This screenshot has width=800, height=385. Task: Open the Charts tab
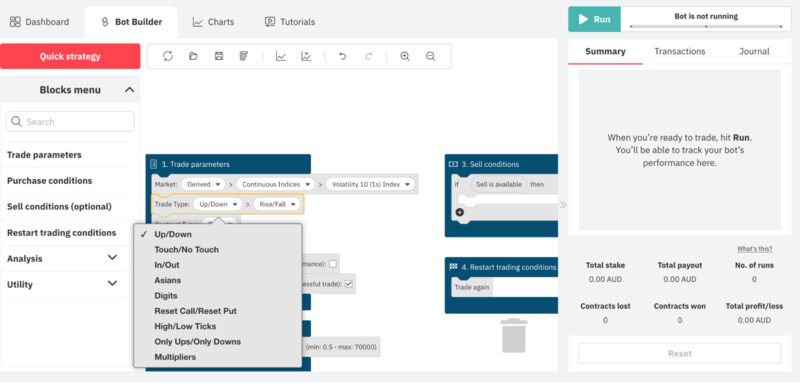coord(213,22)
